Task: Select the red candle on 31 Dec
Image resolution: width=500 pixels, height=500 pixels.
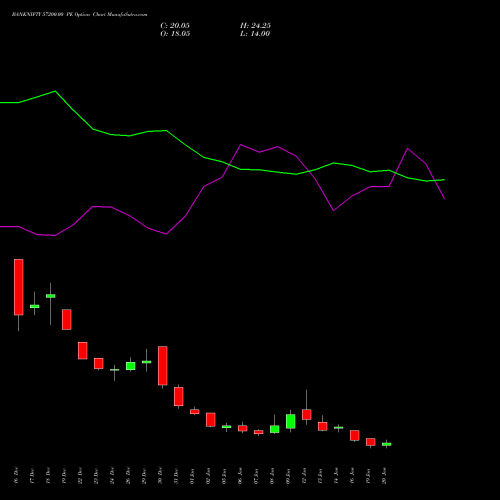Action: click(179, 396)
